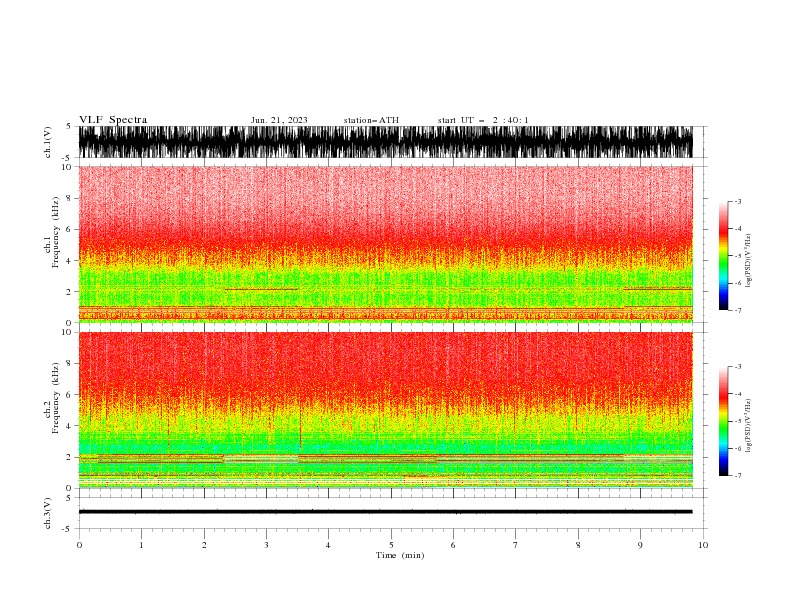Image resolution: width=792 pixels, height=612 pixels.
Task: Click time axis tick label '3'
Action: [266, 545]
